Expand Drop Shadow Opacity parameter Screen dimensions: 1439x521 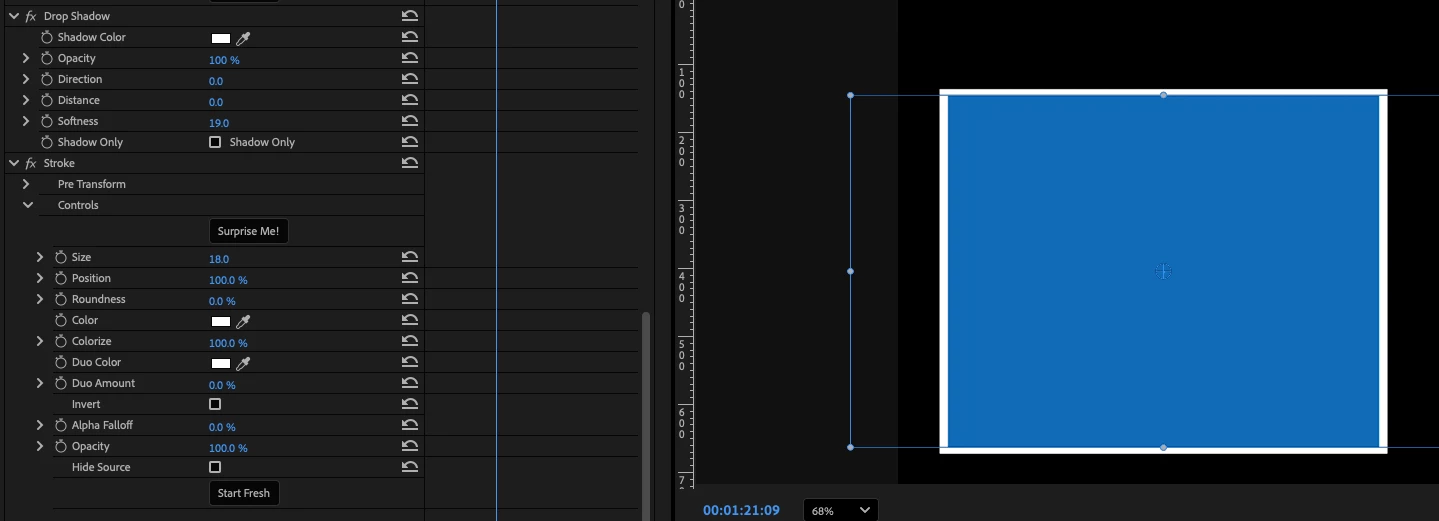coord(26,58)
